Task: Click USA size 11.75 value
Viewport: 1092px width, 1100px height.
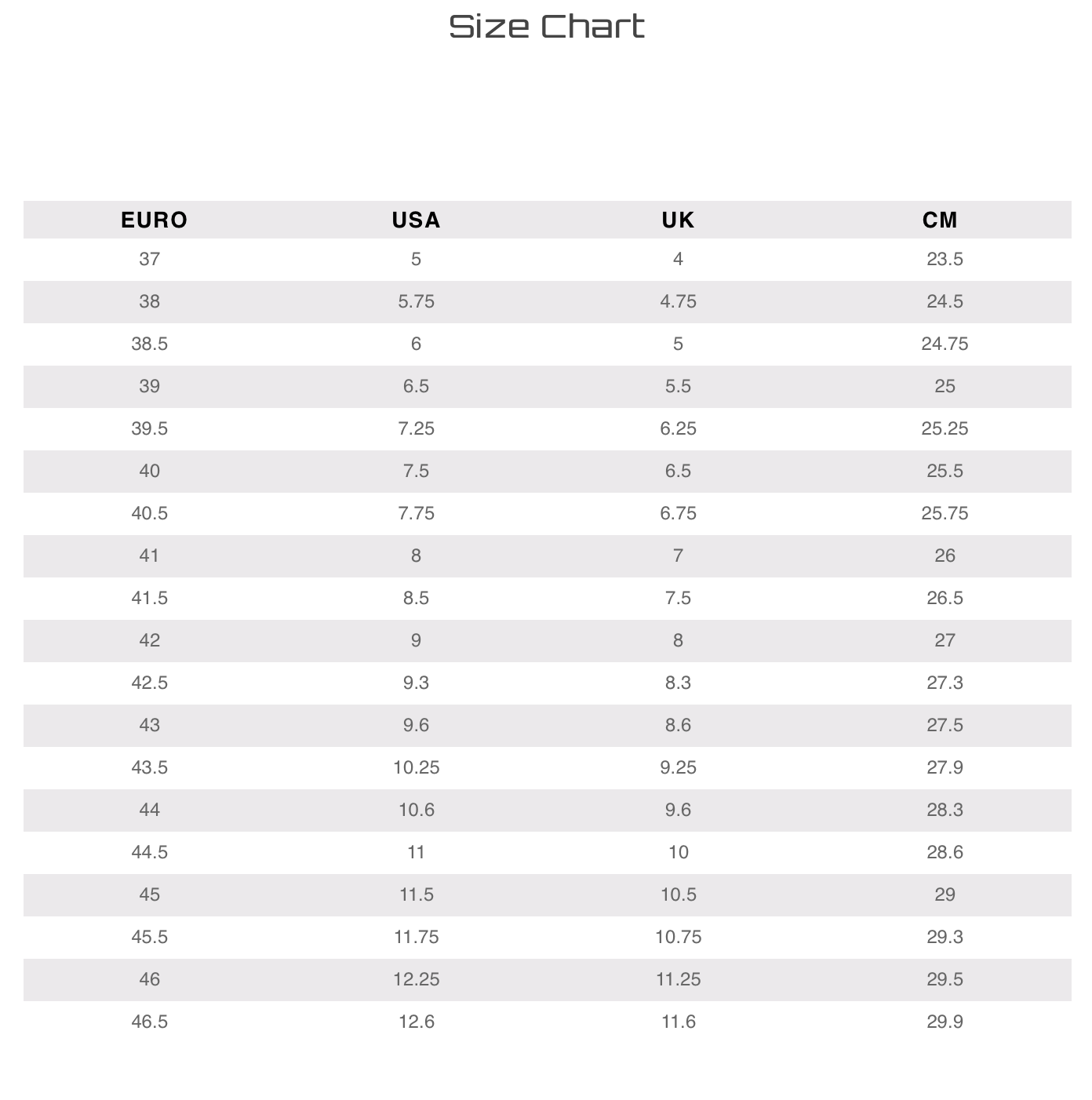Action: pos(417,937)
